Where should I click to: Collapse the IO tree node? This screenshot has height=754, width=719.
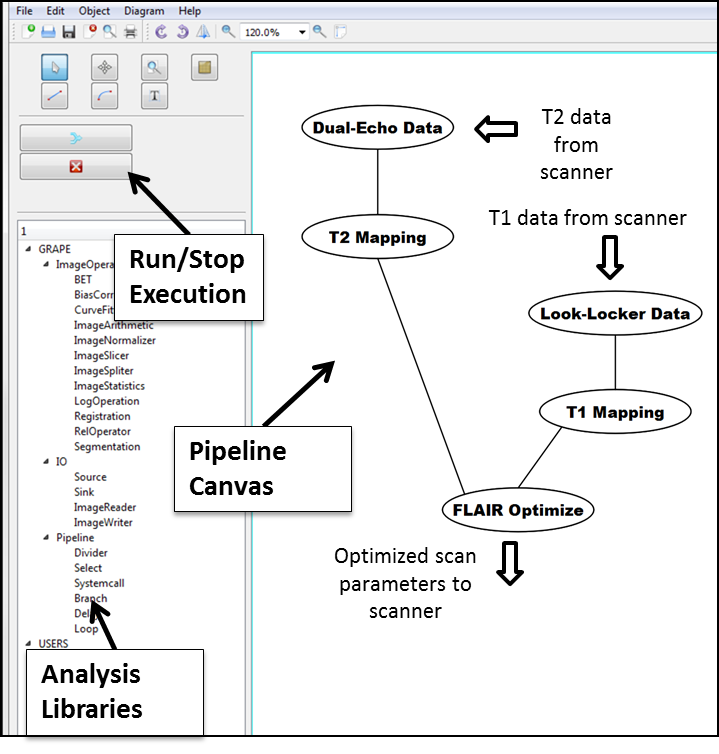(46, 462)
